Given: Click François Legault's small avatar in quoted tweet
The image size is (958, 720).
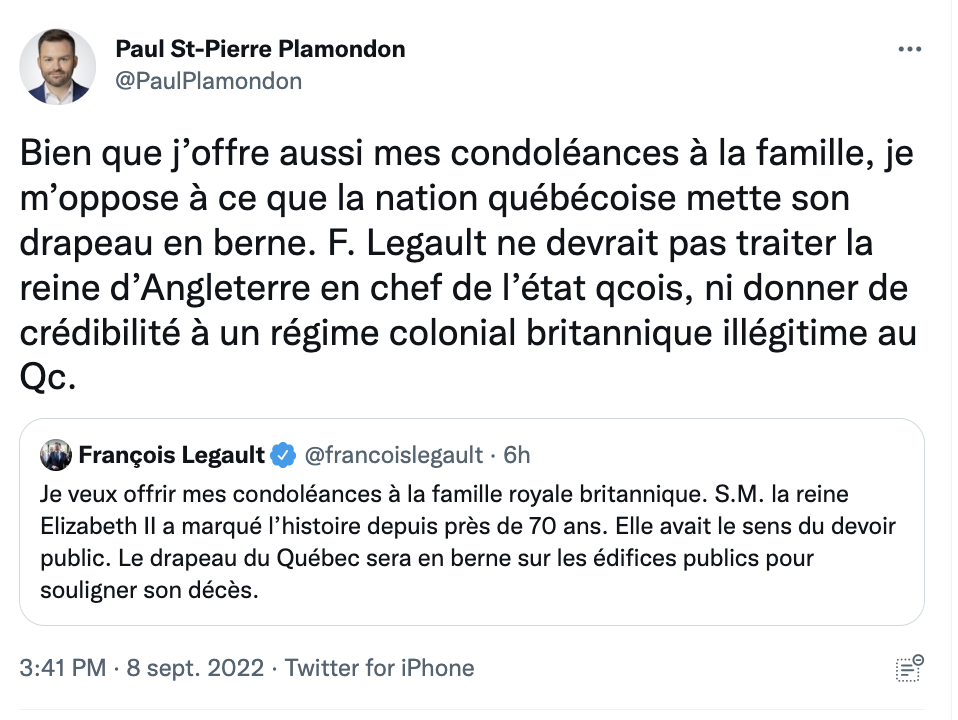Looking at the screenshot, I should click(x=56, y=455).
